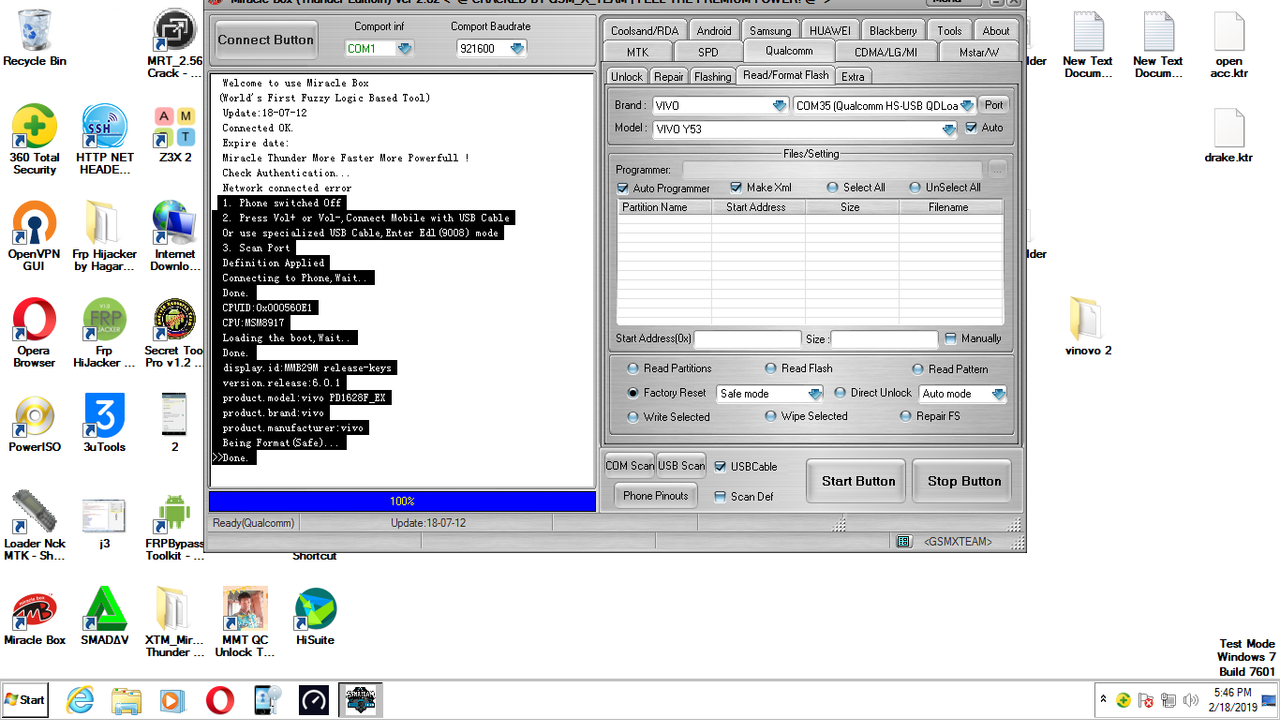Open the speedometer app in taskbar

click(x=314, y=700)
